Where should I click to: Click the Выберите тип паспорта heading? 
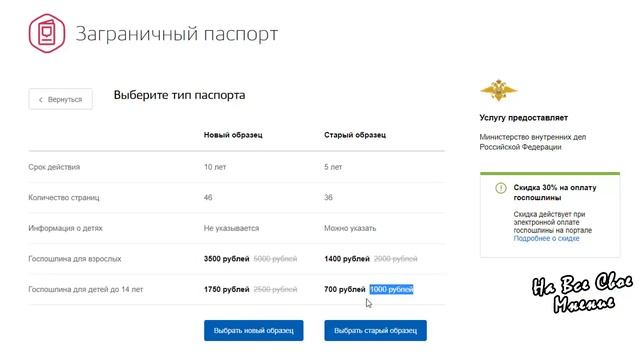tap(179, 95)
